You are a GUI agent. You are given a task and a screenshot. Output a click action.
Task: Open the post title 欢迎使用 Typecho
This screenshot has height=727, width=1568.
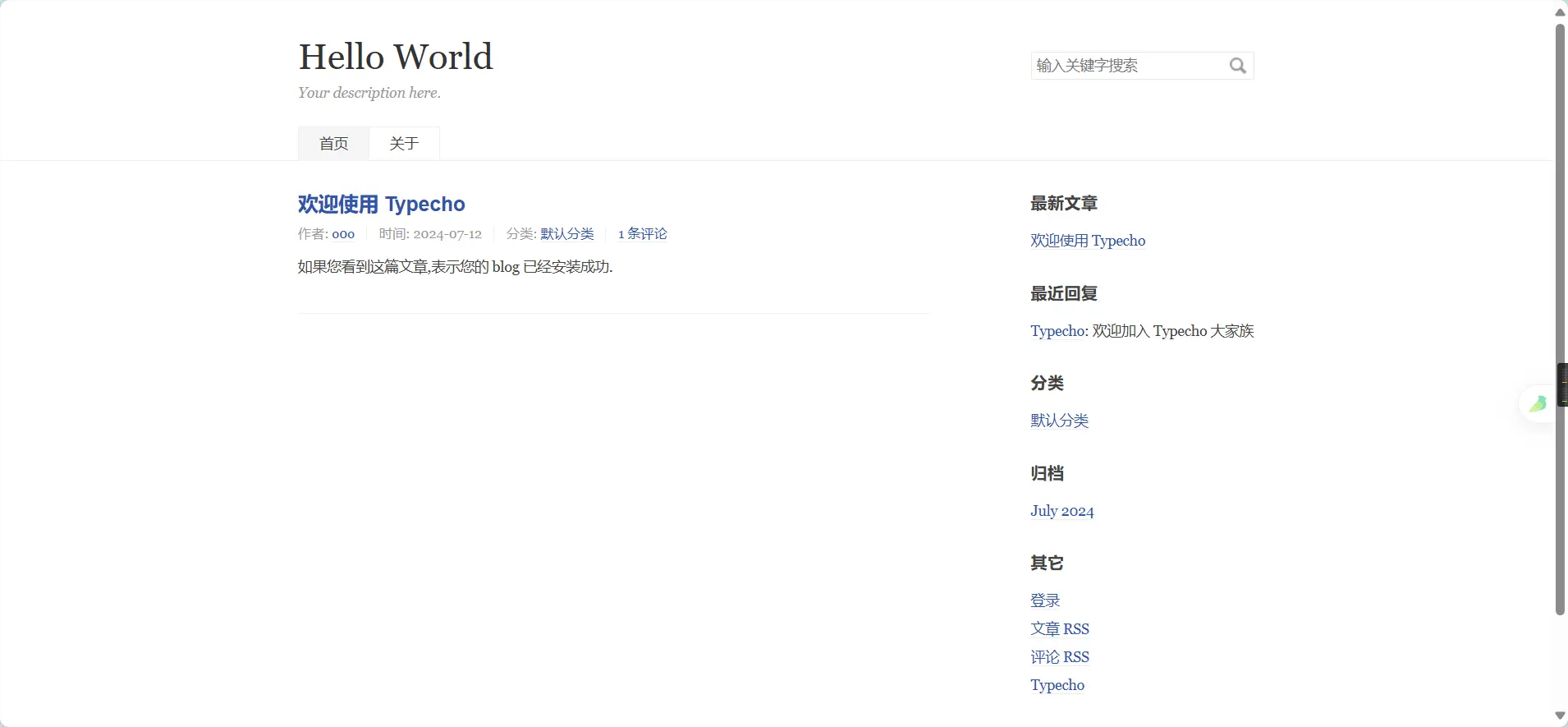(382, 204)
